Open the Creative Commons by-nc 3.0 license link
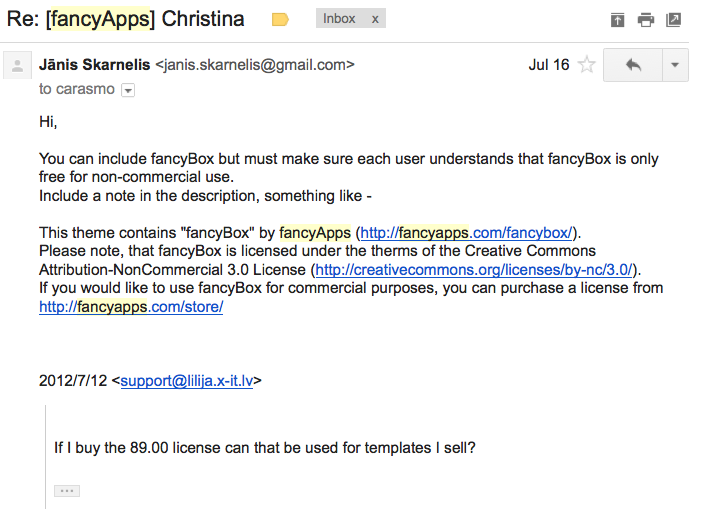 [x=474, y=270]
